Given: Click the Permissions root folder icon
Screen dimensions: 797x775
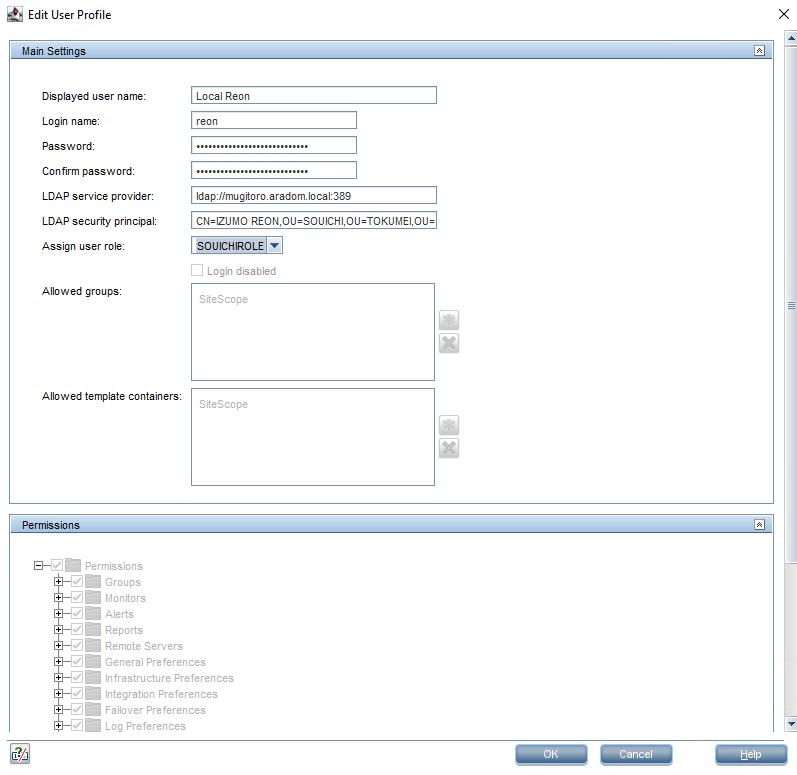Looking at the screenshot, I should (73, 565).
